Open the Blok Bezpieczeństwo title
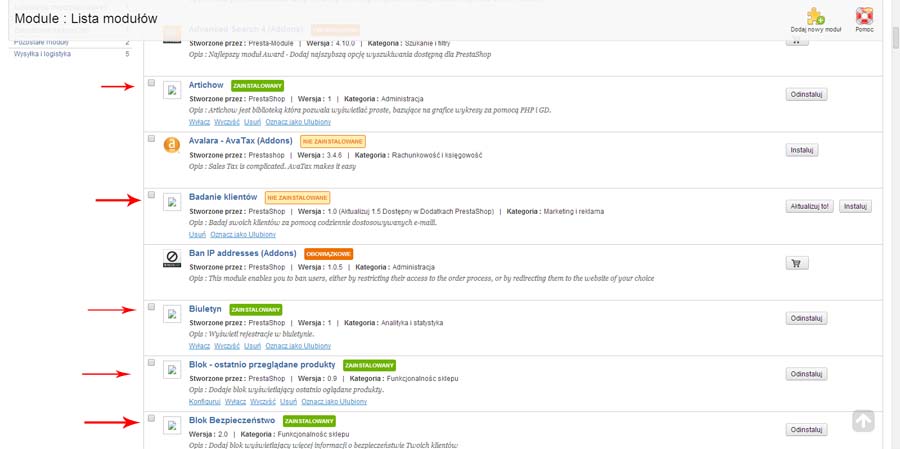This screenshot has width=900, height=449. (232, 420)
